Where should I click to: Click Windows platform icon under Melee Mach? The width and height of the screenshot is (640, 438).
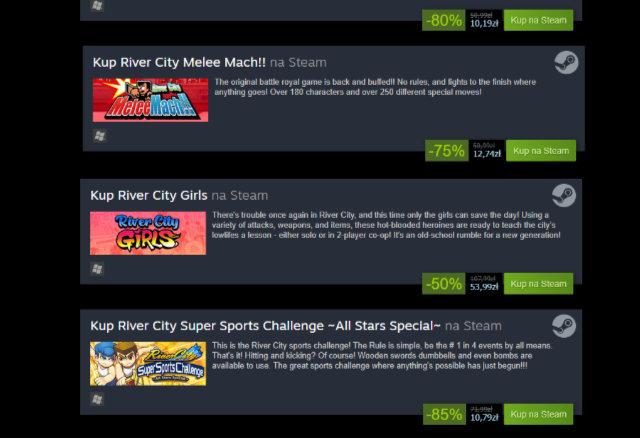pos(100,136)
